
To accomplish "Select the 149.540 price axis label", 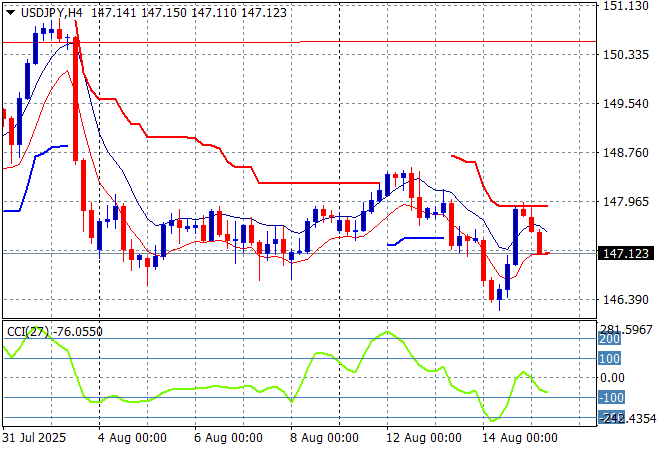I will (626, 104).
